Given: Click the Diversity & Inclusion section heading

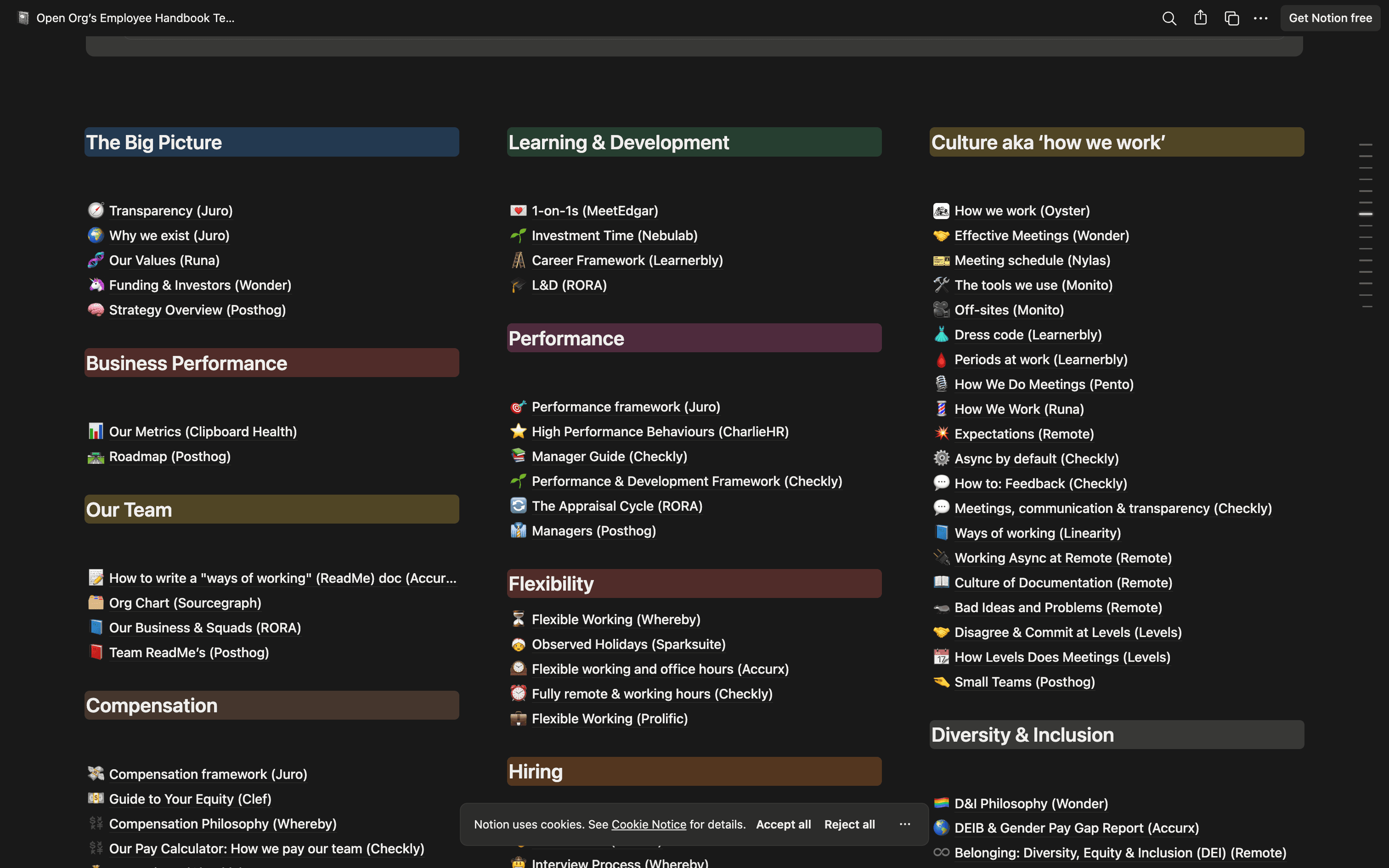Looking at the screenshot, I should click(x=1116, y=735).
